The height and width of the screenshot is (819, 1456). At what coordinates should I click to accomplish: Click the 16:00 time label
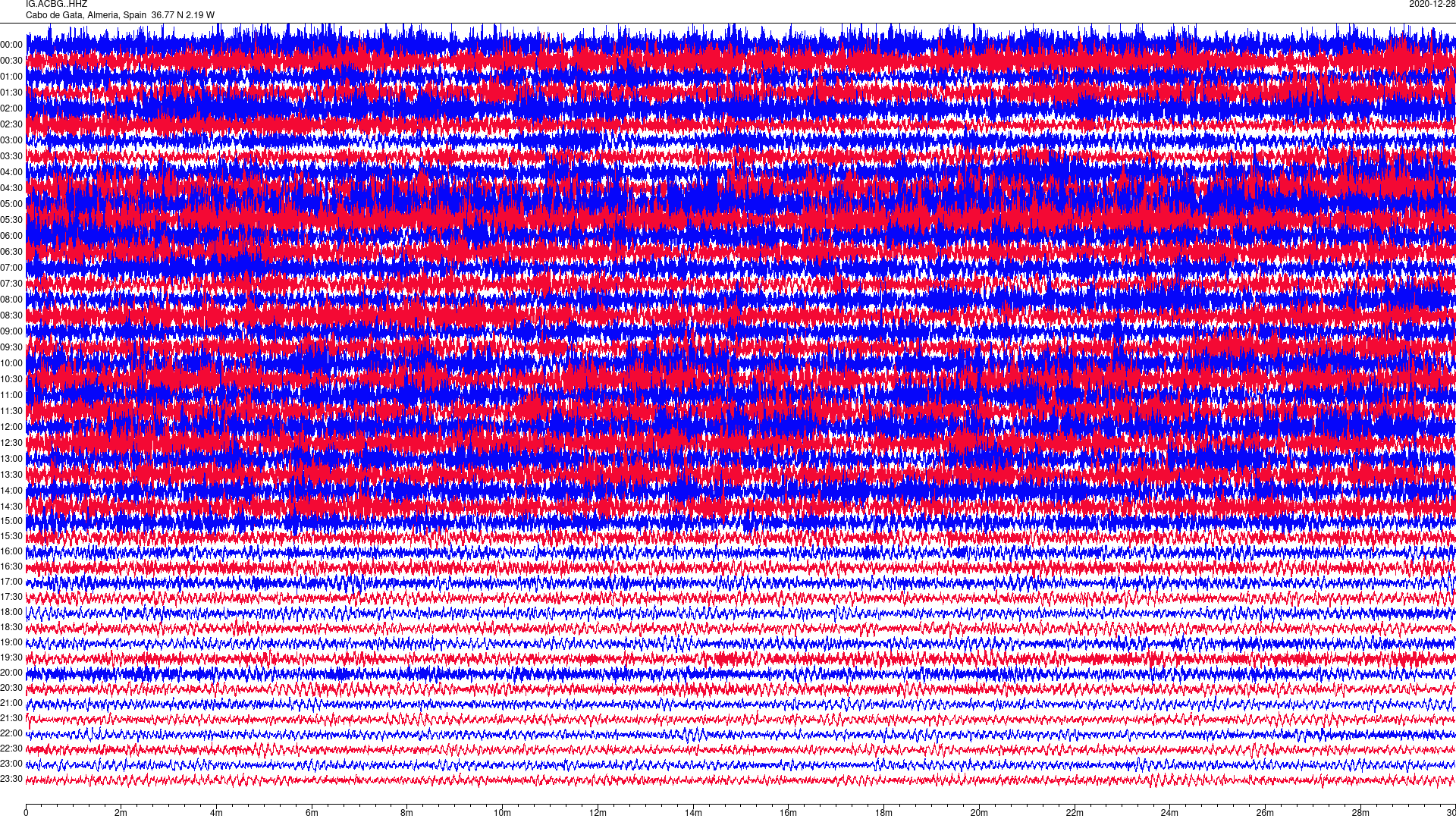[x=11, y=551]
